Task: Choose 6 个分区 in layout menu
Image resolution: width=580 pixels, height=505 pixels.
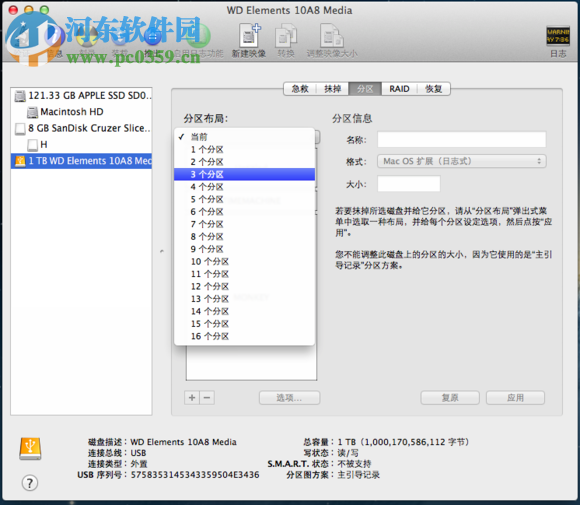Action: [x=245, y=212]
